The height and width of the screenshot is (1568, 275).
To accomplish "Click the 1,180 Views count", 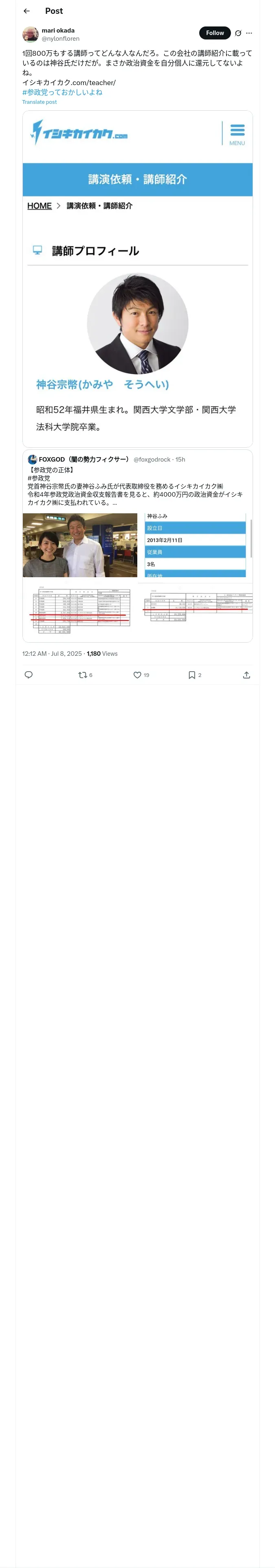I will point(102,653).
